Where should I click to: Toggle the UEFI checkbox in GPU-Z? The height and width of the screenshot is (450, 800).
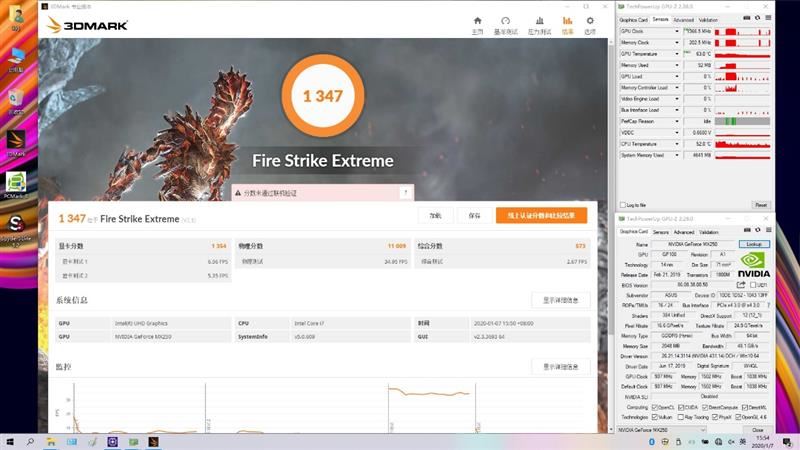click(x=753, y=285)
